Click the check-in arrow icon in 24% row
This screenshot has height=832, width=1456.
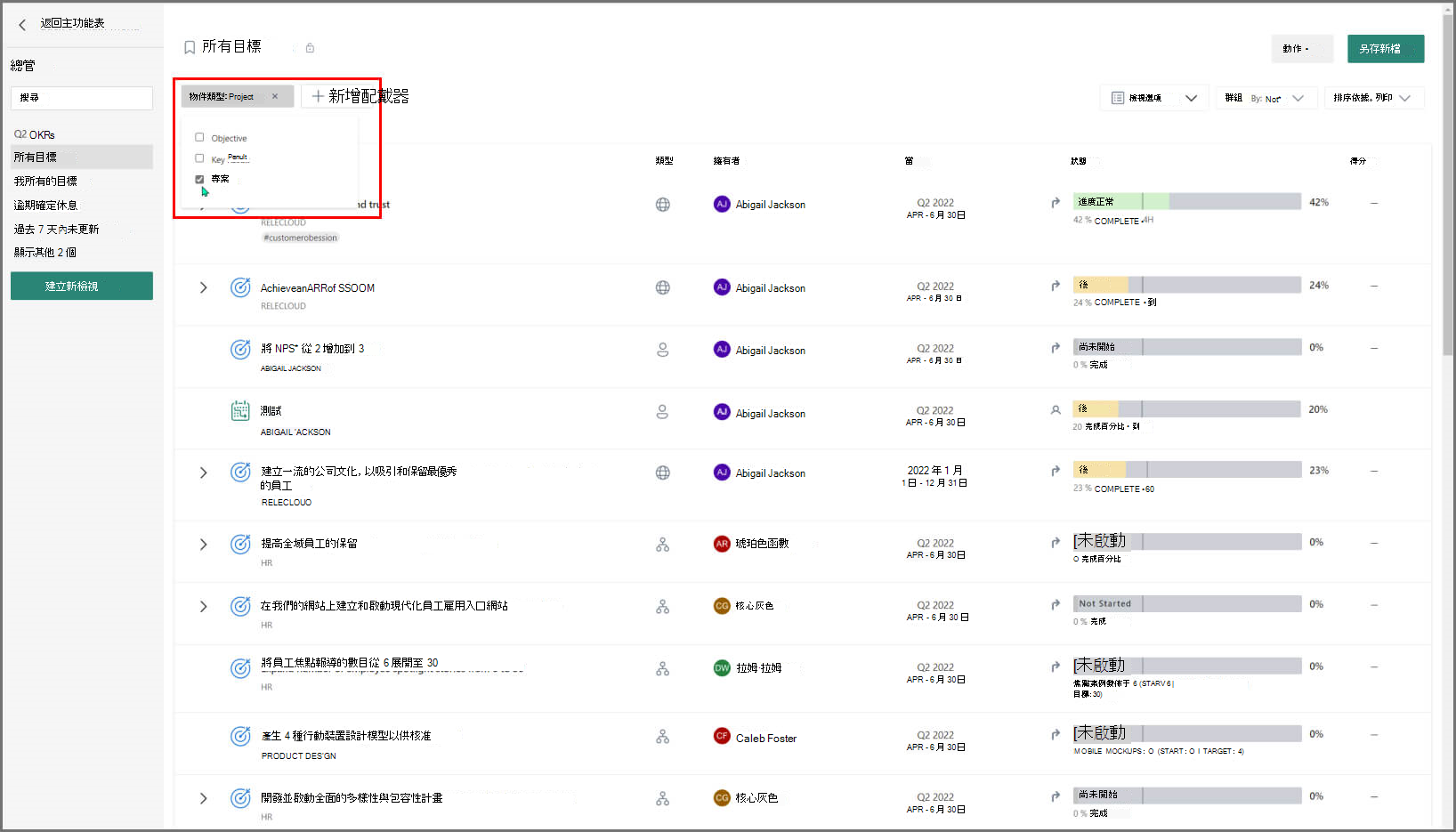(1056, 286)
